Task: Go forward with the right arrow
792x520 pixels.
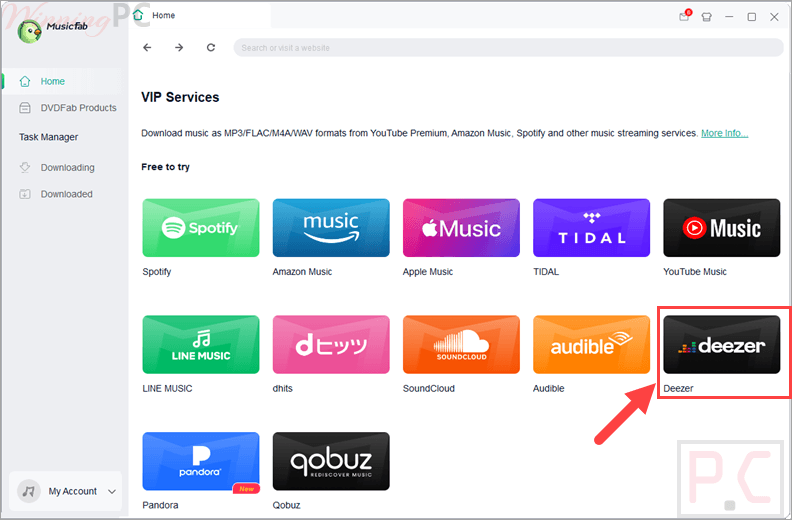Action: [x=179, y=48]
